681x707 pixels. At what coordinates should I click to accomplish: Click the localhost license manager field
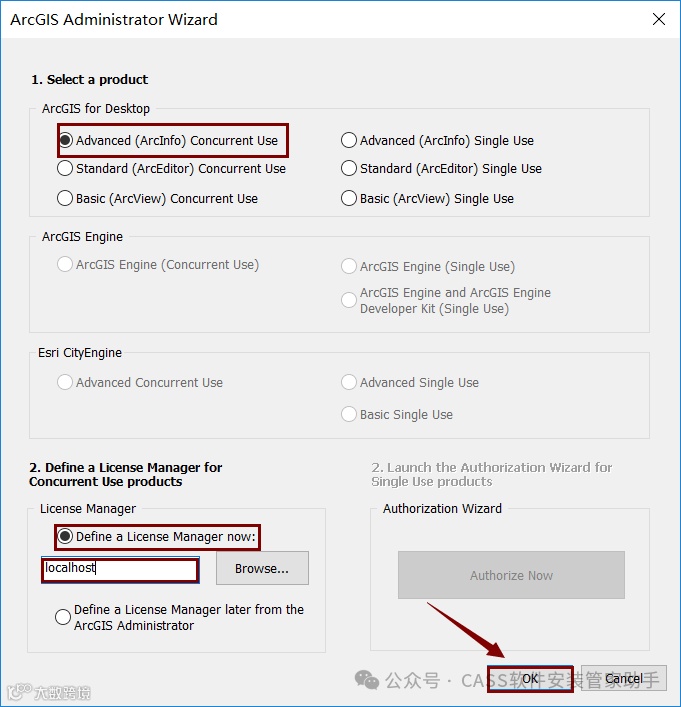pyautogui.click(x=120, y=569)
